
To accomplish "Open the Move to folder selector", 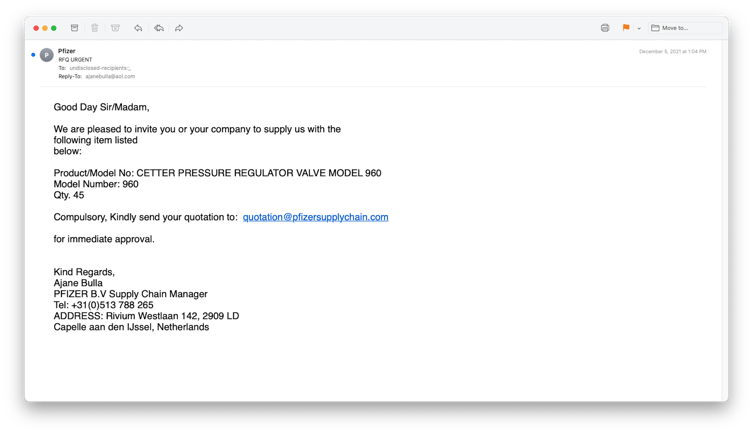I will [x=686, y=28].
